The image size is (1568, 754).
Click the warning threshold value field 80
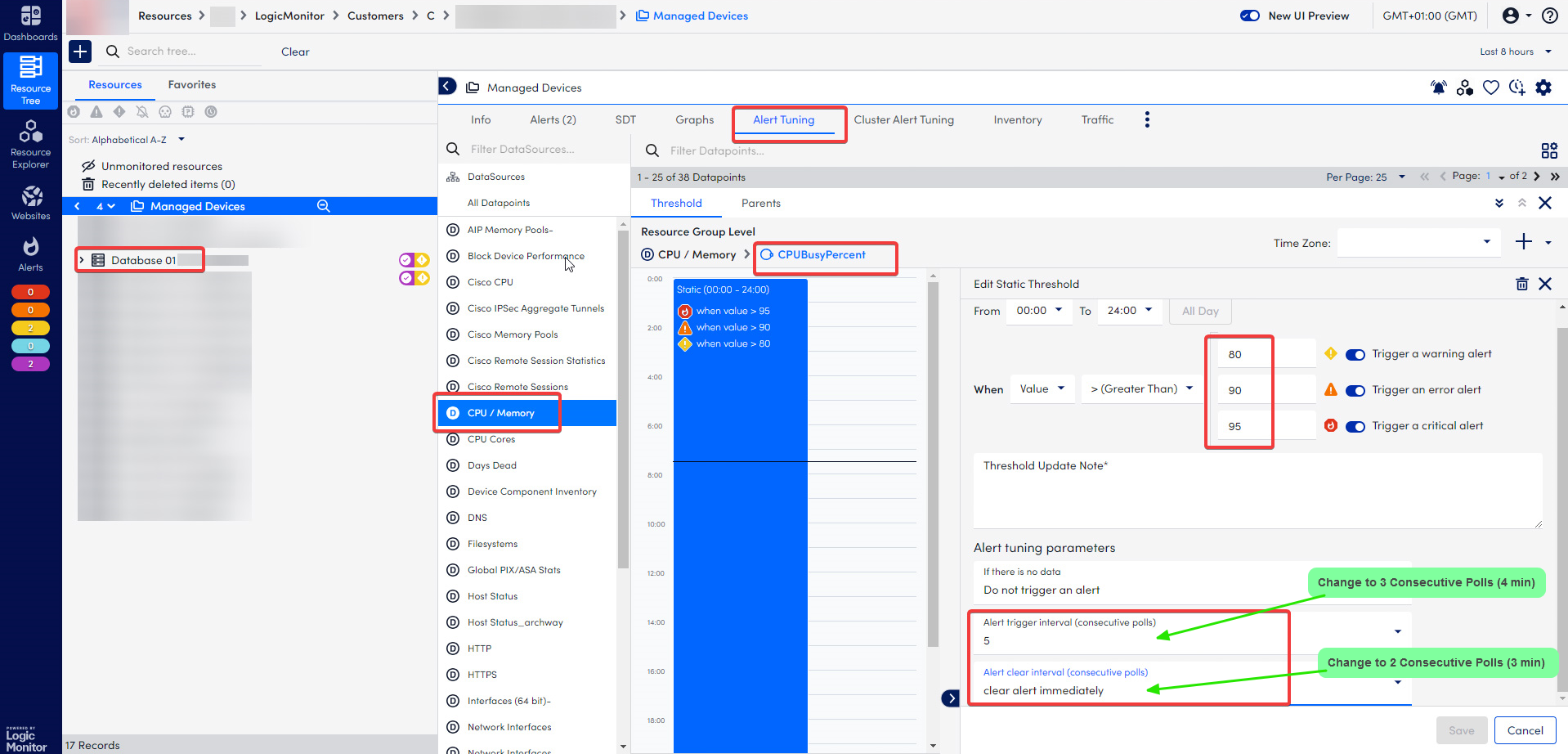(1266, 354)
